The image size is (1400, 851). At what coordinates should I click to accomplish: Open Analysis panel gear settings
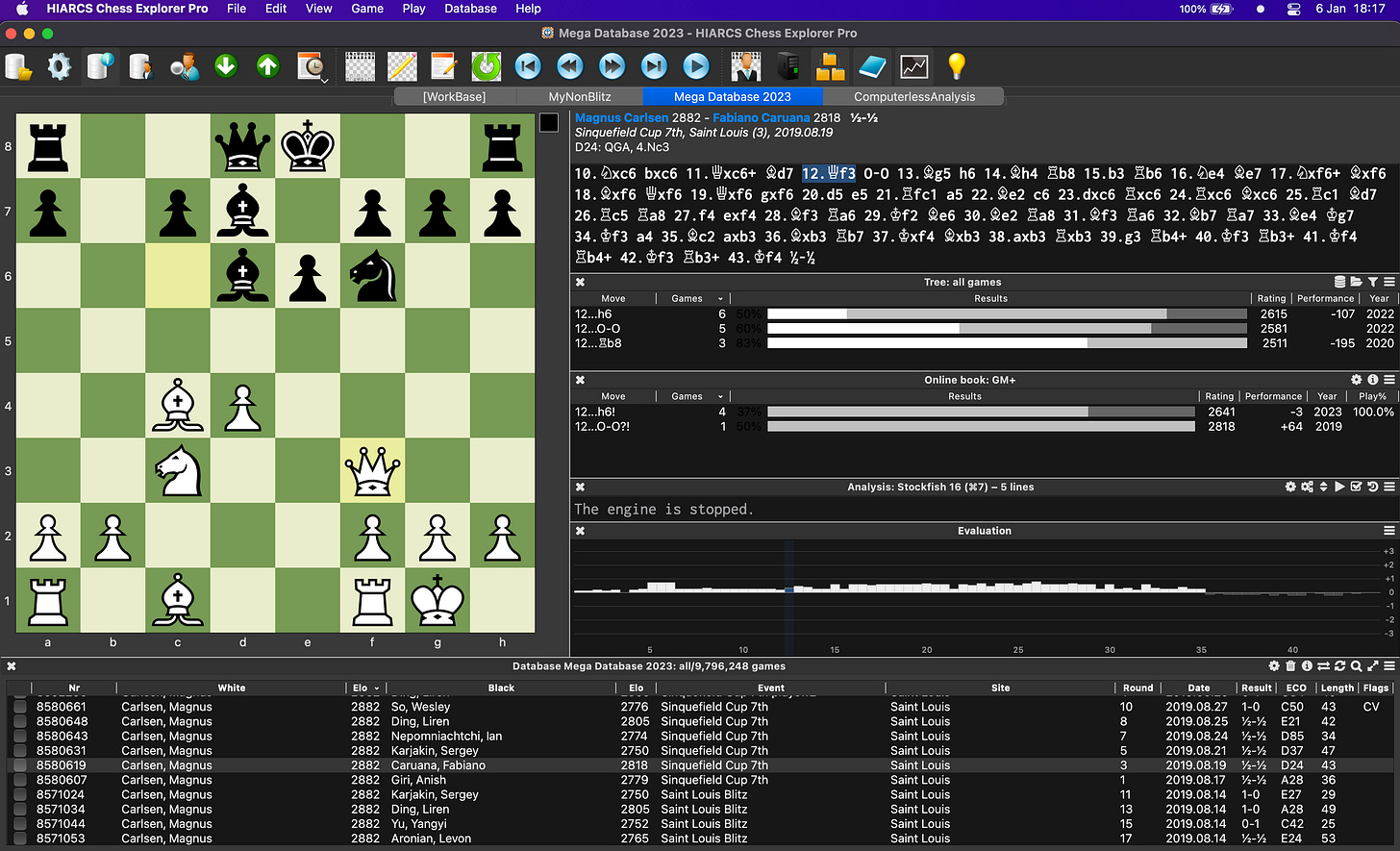(x=1290, y=487)
